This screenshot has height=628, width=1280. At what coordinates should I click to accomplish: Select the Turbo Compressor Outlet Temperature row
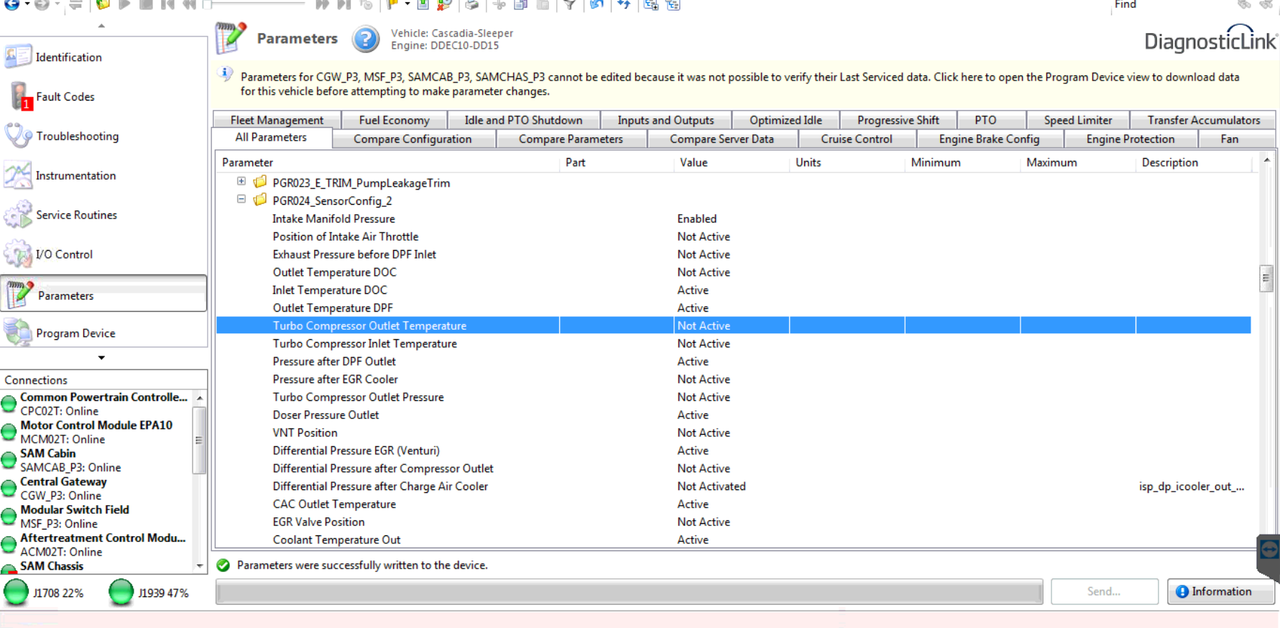click(x=734, y=325)
